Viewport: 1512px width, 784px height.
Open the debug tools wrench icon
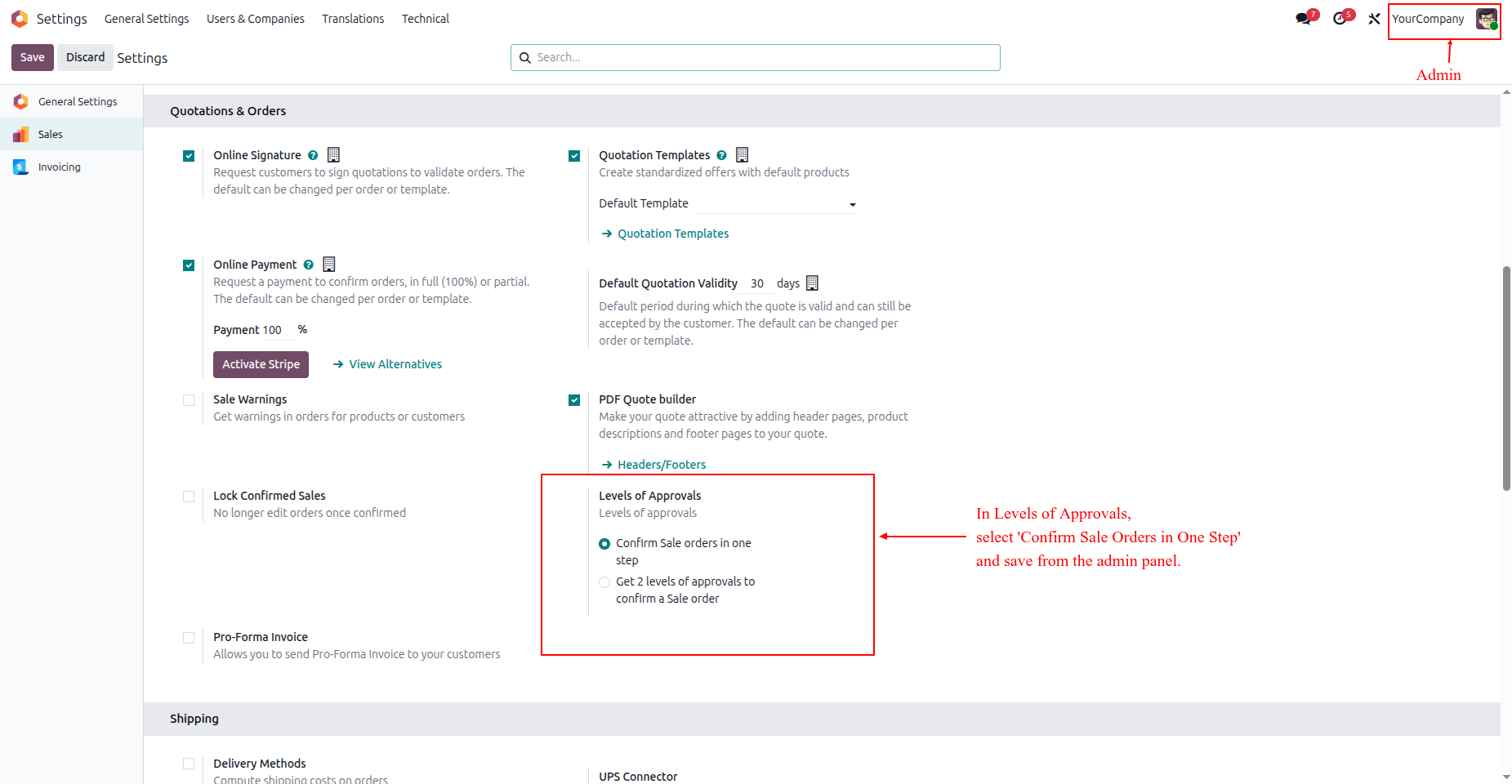point(1374,19)
